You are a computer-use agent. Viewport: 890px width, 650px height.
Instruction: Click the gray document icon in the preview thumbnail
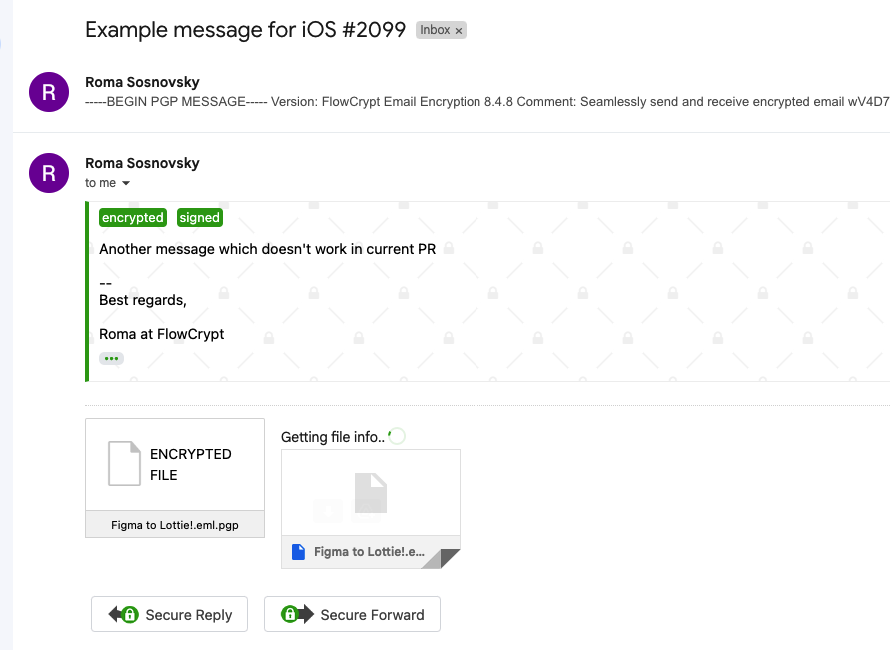tap(370, 491)
